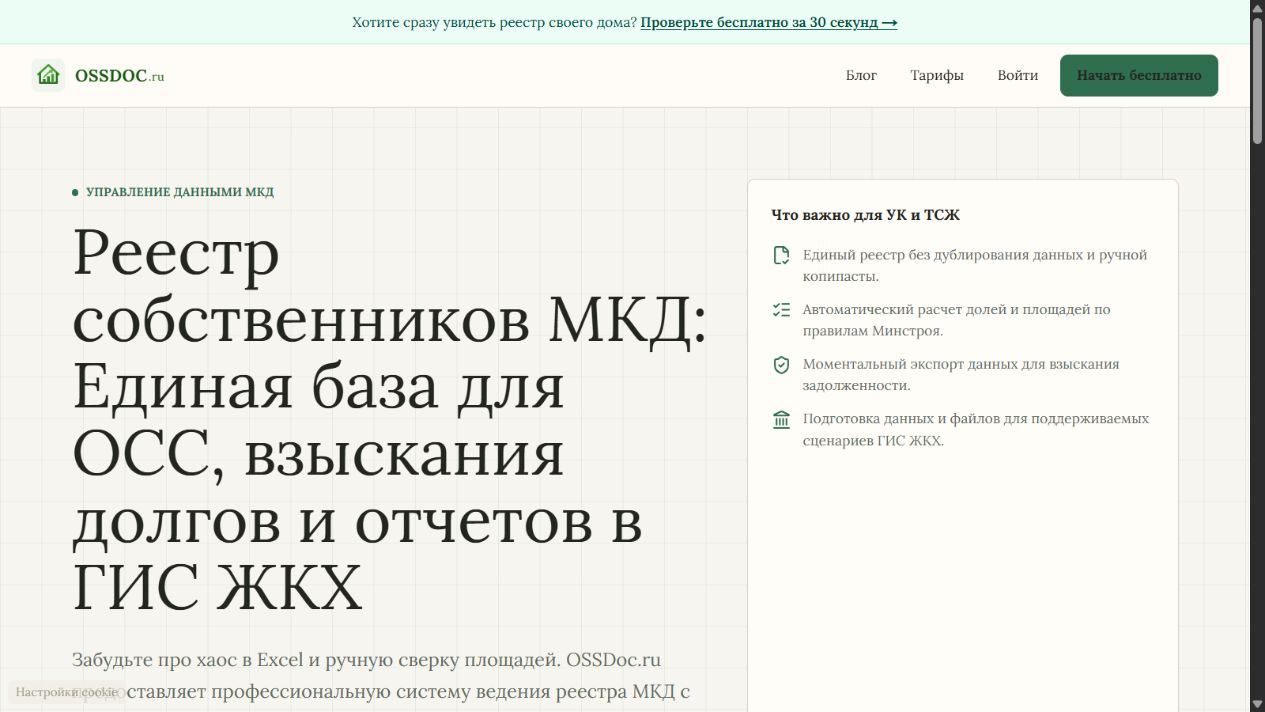
Task: Click the bank building icon beside Подготовка данных
Action: pyautogui.click(x=781, y=420)
